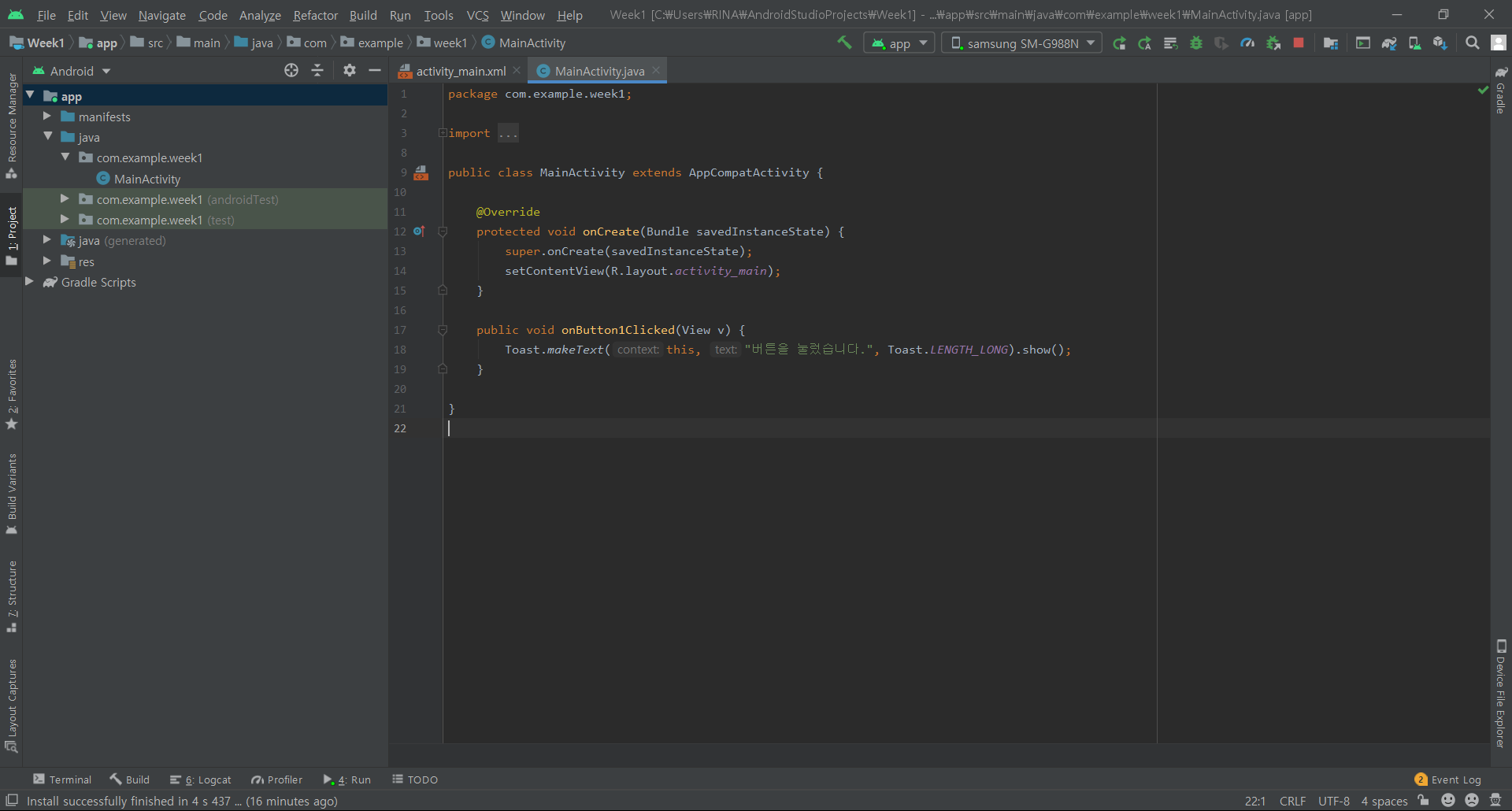Click the Collapse All icon in Project panel
Screen dimensions: 1512x811
[317, 70]
